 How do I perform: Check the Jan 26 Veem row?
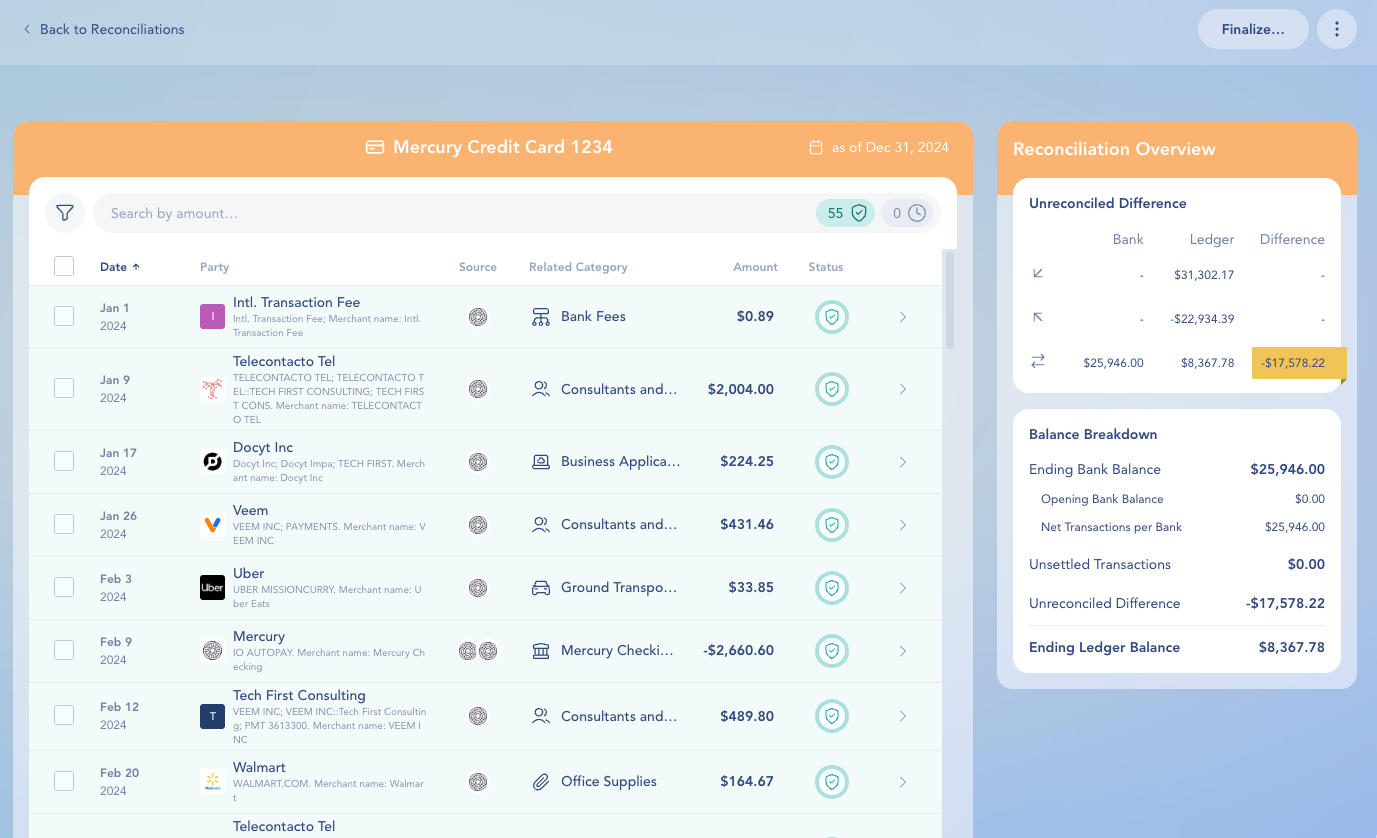[x=64, y=524]
